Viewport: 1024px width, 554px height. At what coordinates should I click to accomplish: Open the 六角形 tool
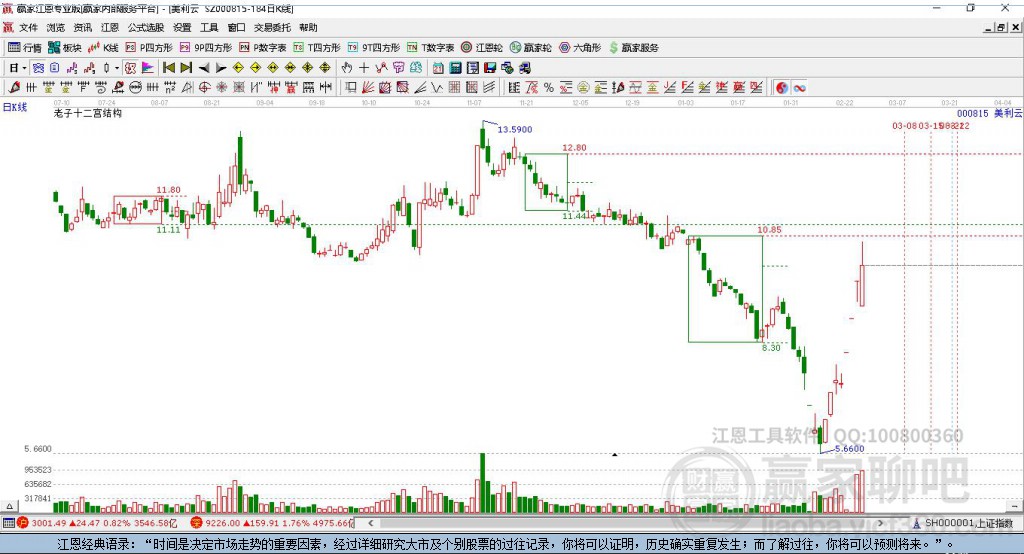[580, 48]
